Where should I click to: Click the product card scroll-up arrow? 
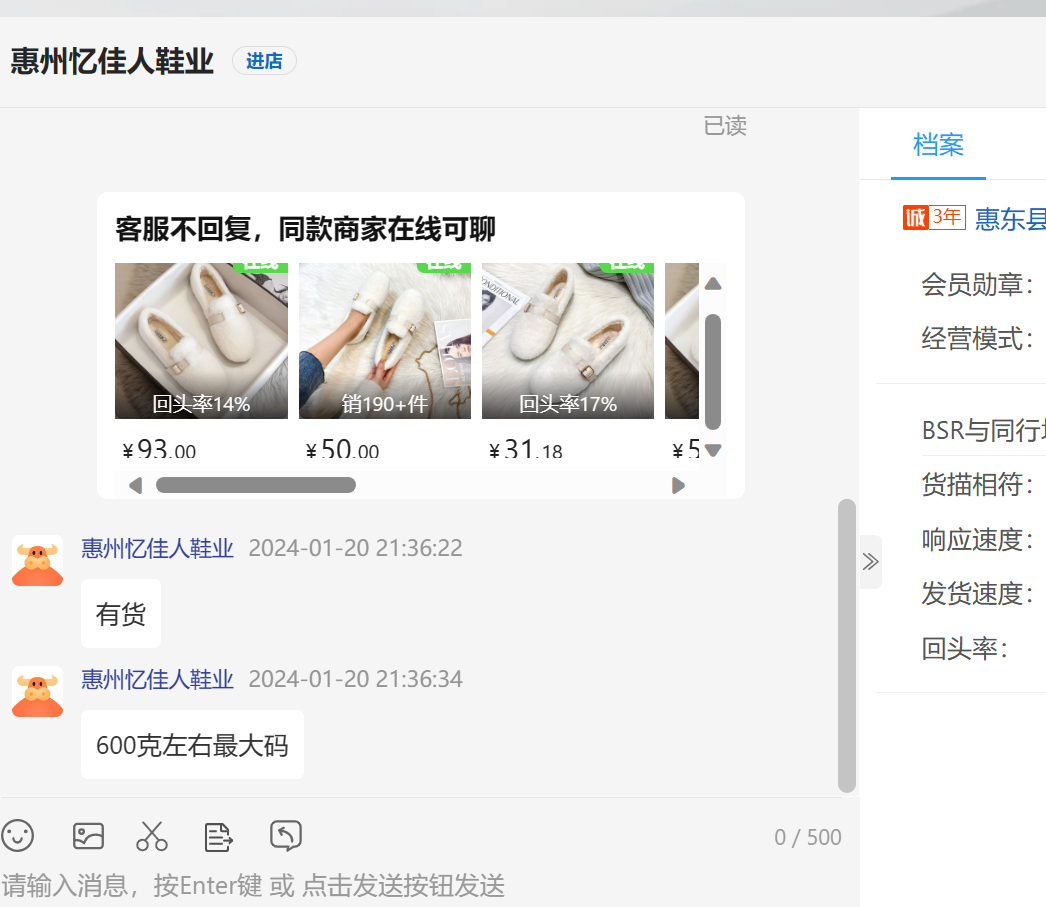713,284
